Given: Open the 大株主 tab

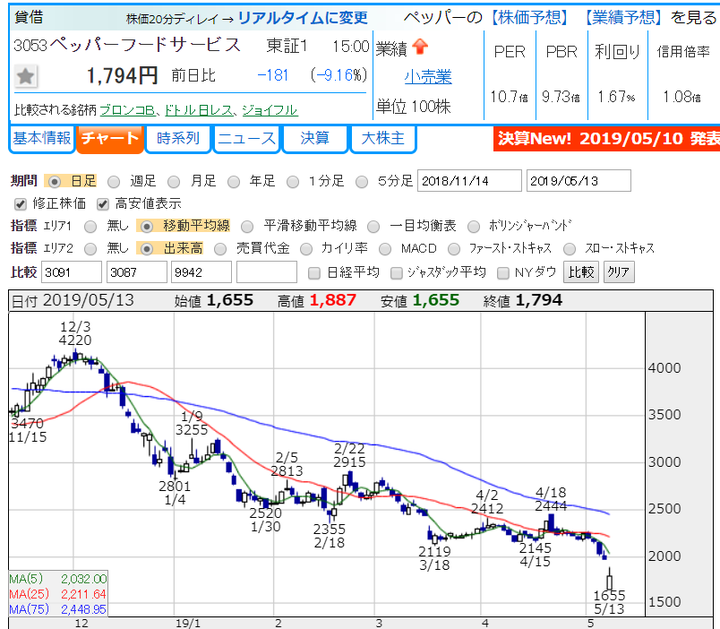Looking at the screenshot, I should click(x=383, y=138).
